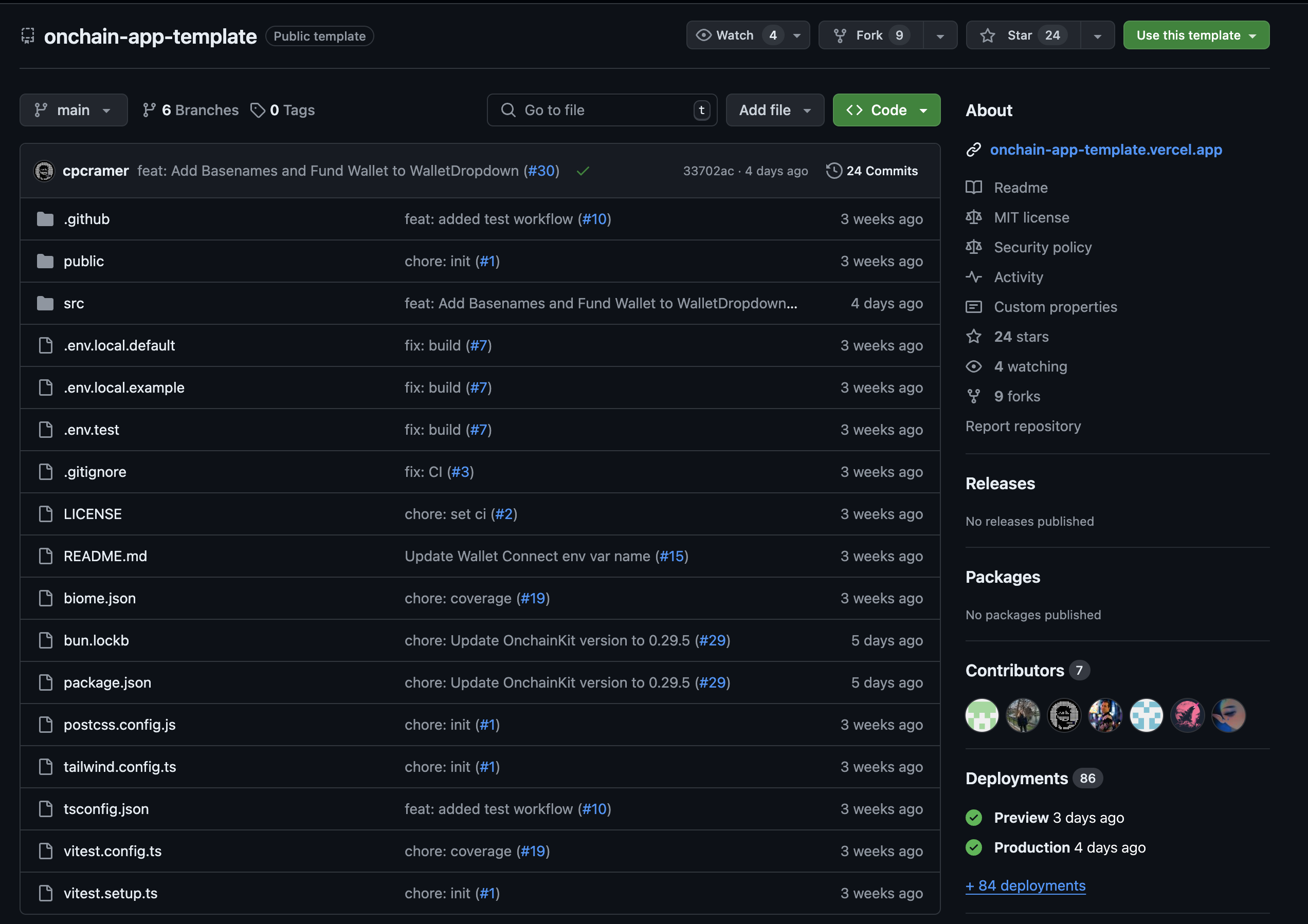Star this repository
Screen dimensions: 1308x924
[1023, 35]
